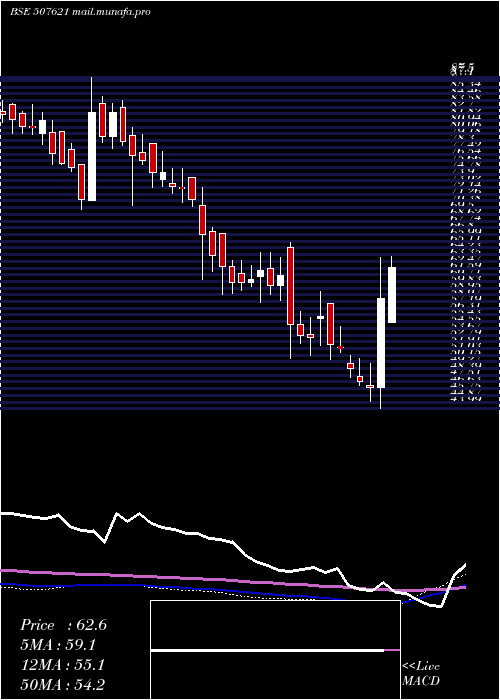Click the last white candlestick on chart
This screenshot has width=500, height=700.
[392, 295]
